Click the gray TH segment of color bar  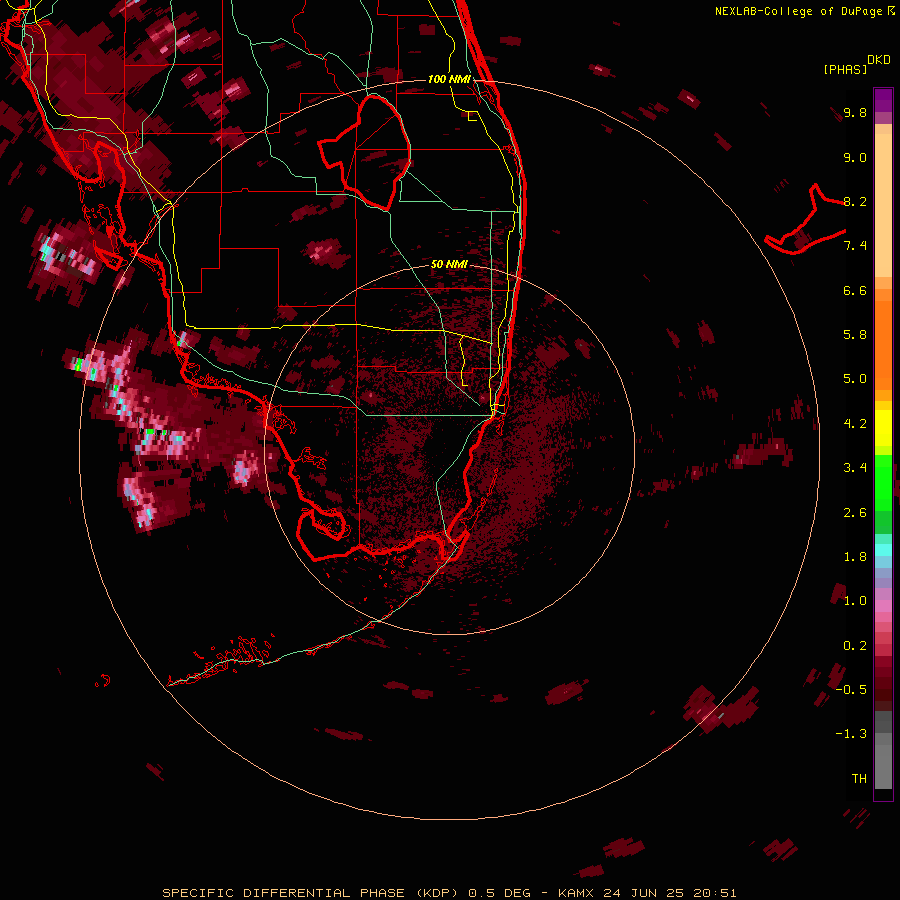(883, 769)
